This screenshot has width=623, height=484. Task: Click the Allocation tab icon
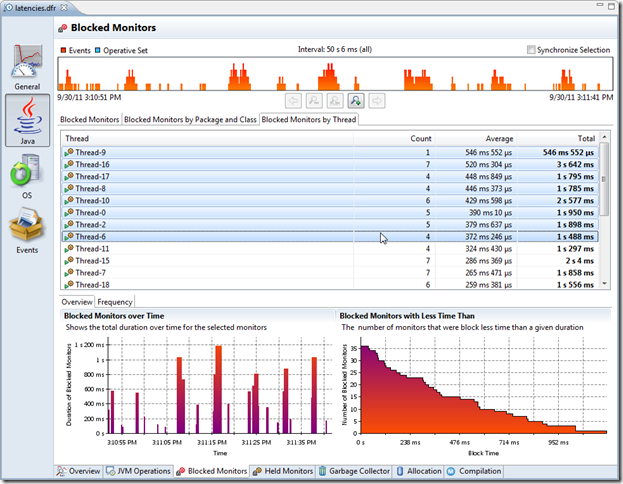point(400,471)
